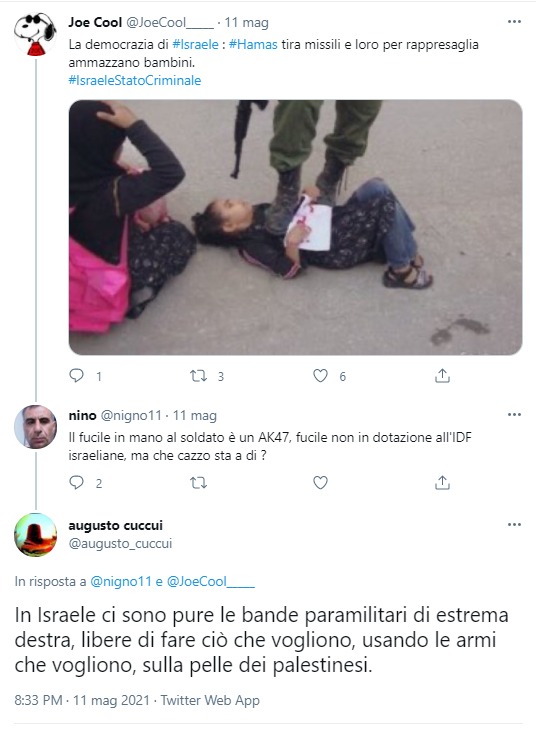Open the @JoeCool____ mention in reply line
The height and width of the screenshot is (734, 536).
pos(211,581)
